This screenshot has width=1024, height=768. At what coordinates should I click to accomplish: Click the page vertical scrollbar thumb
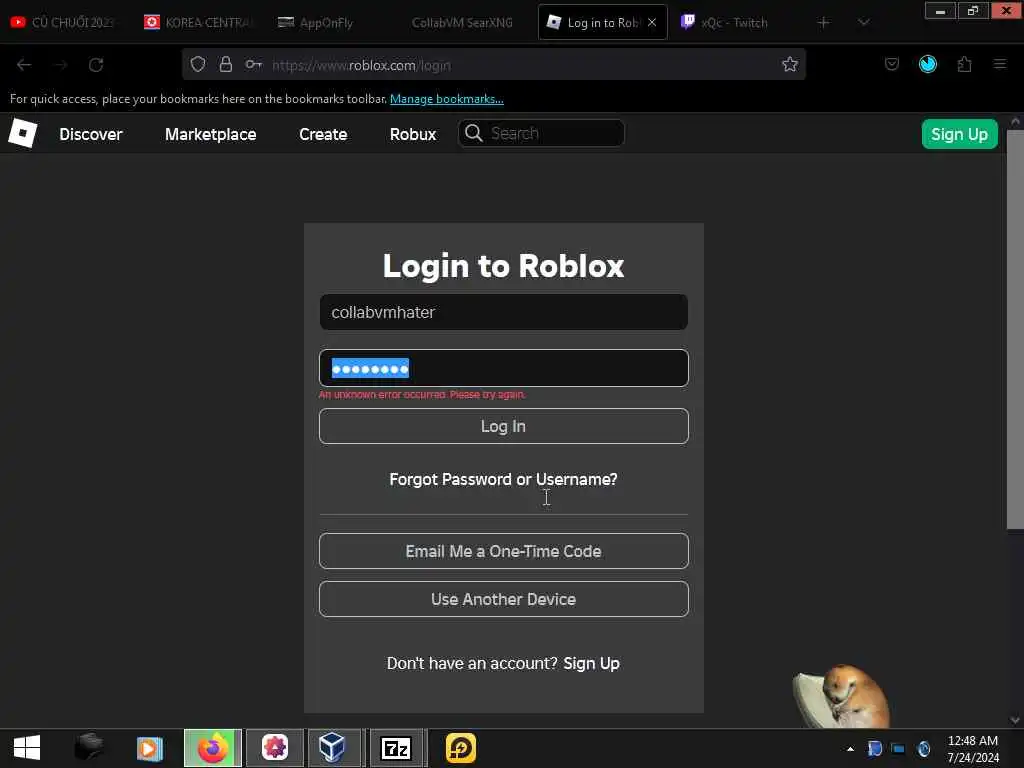pos(1015,330)
